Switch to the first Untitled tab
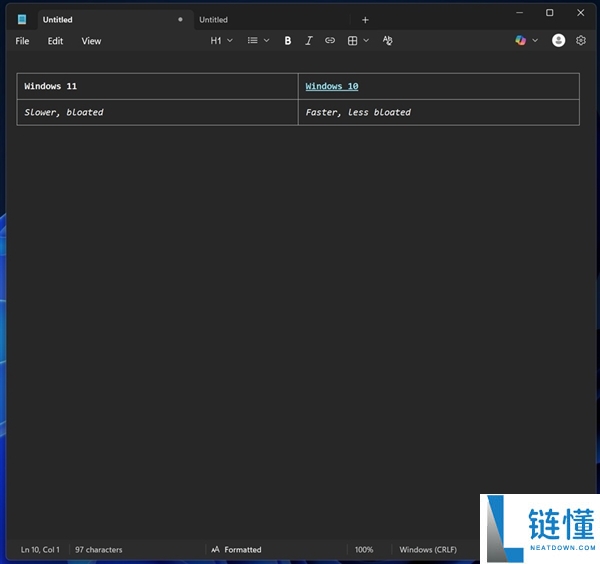The image size is (600, 564). [x=114, y=20]
